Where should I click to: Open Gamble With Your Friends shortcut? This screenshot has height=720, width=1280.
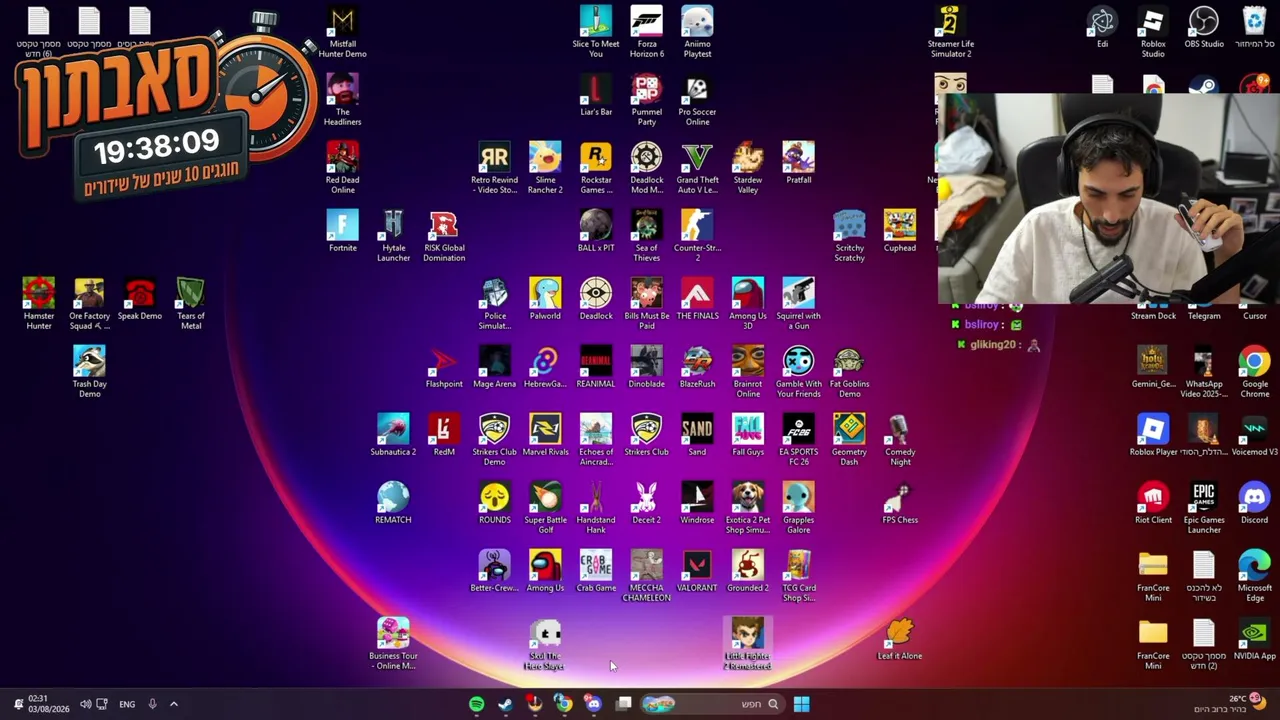pos(798,372)
